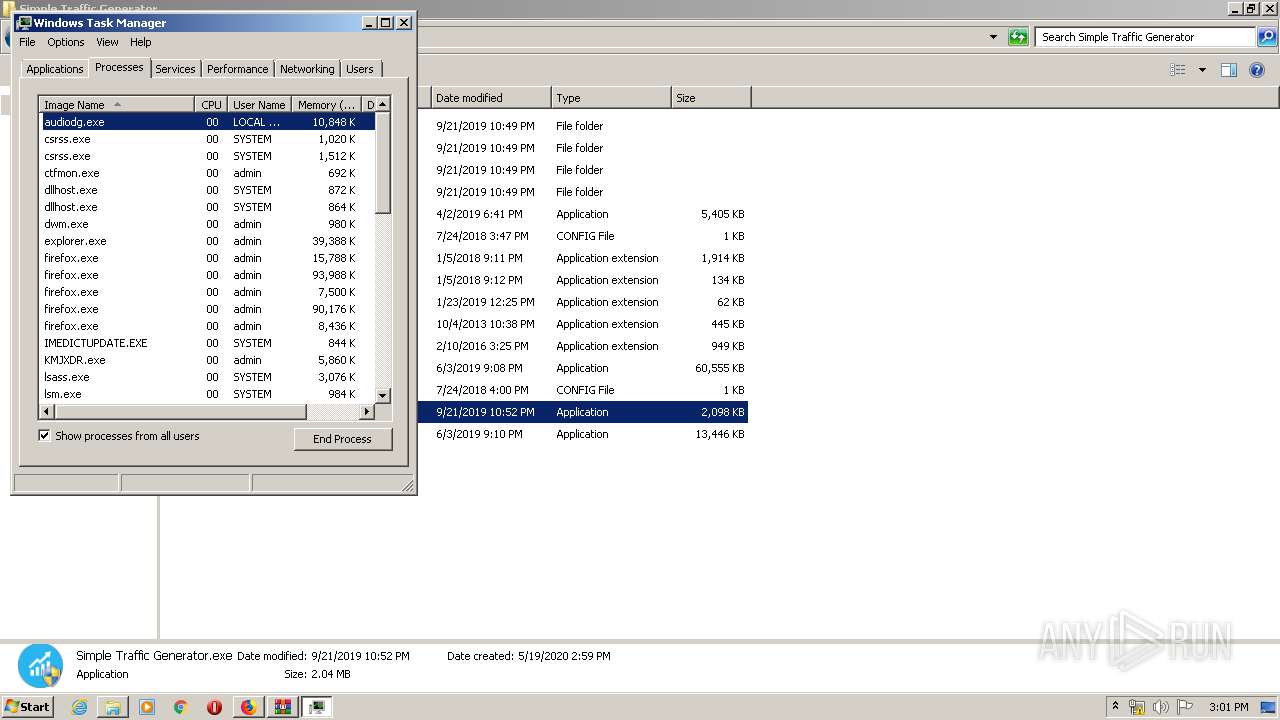Viewport: 1280px width, 720px height.
Task: Launch Windows Media Player from taskbar
Action: point(147,707)
